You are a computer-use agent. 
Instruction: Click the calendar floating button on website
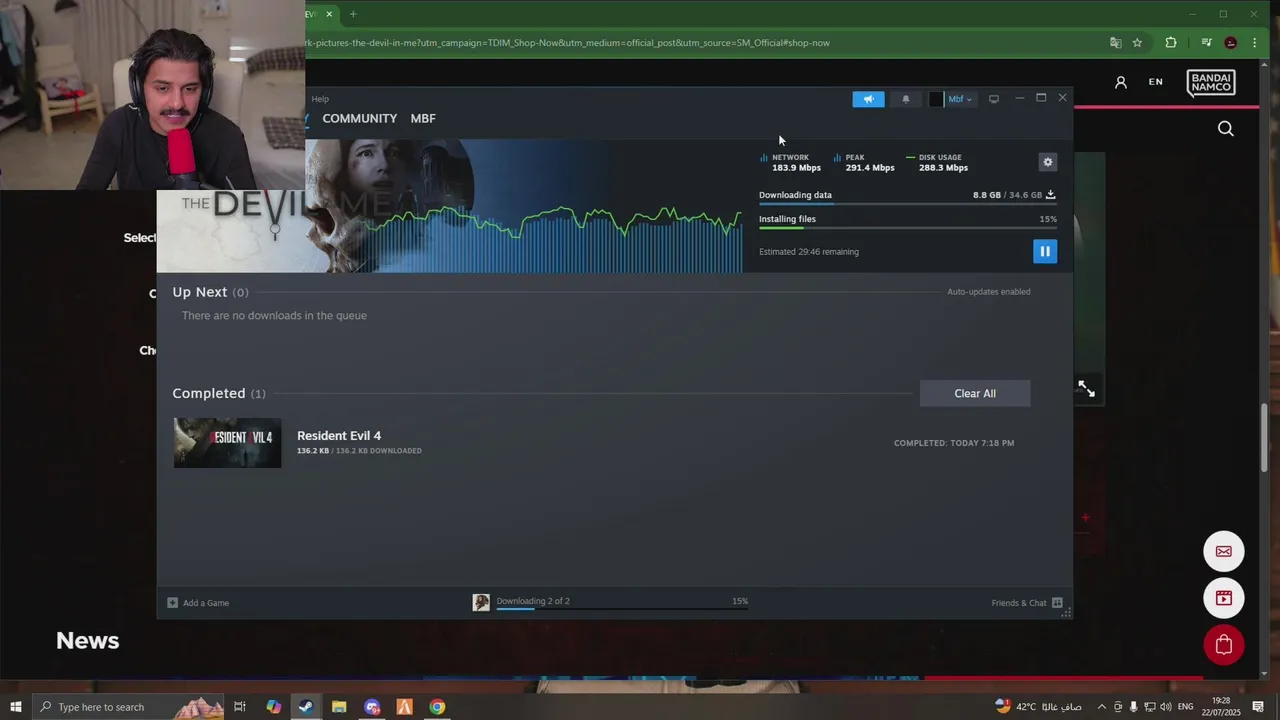(x=1224, y=598)
